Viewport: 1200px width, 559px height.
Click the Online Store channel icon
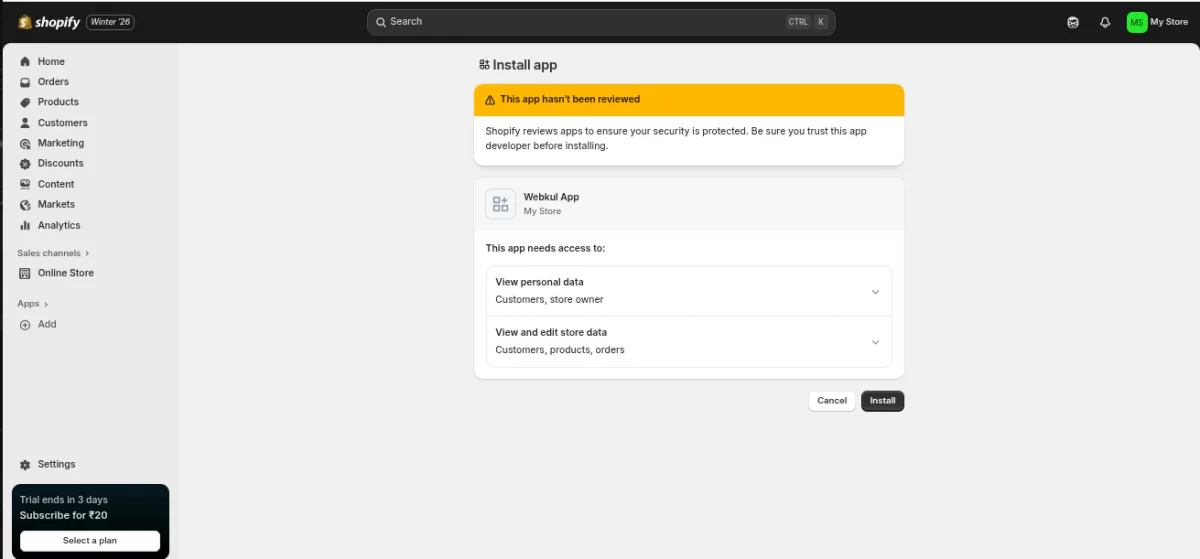[x=25, y=273]
